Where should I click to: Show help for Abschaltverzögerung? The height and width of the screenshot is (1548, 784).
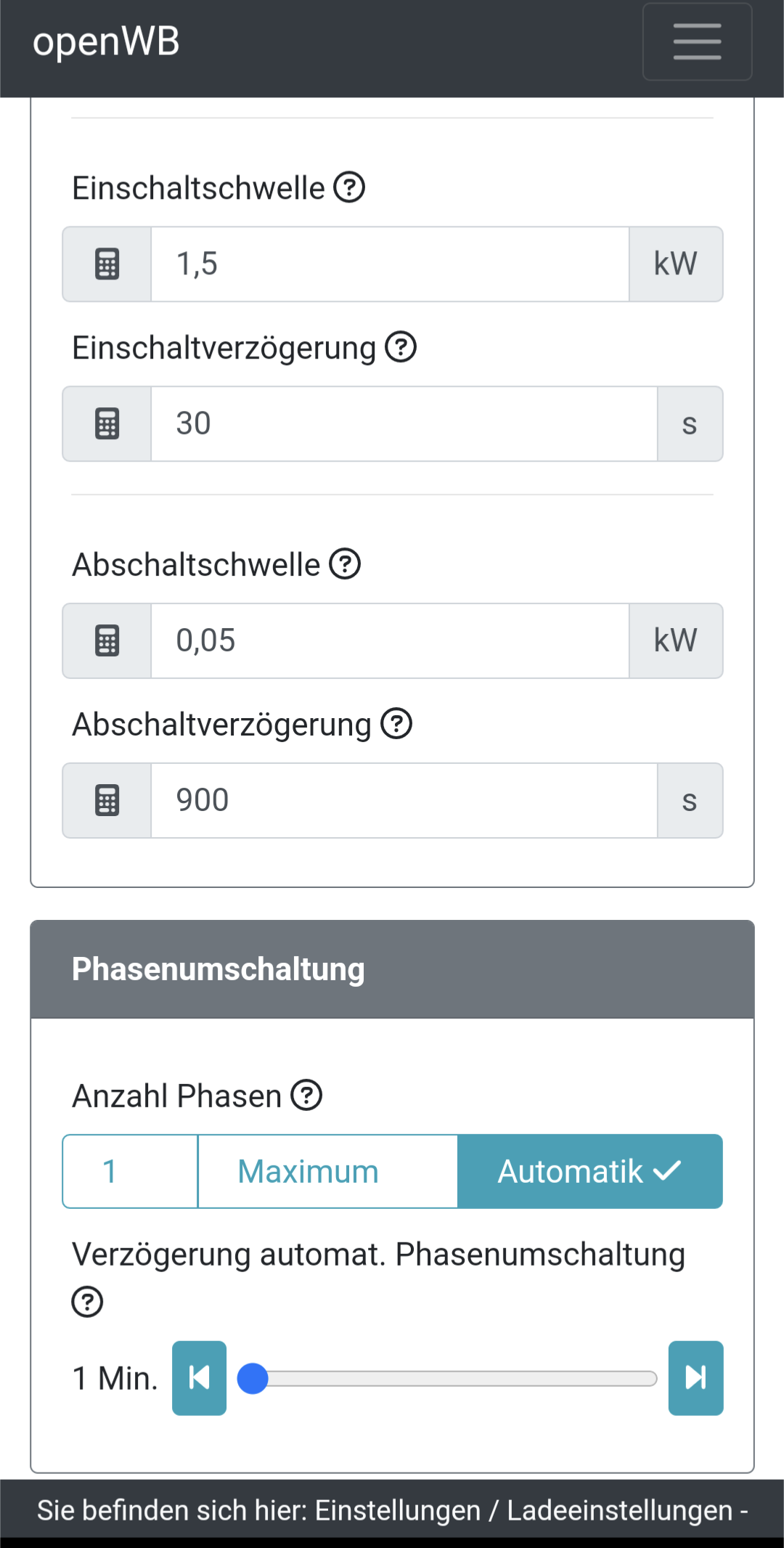tap(396, 724)
